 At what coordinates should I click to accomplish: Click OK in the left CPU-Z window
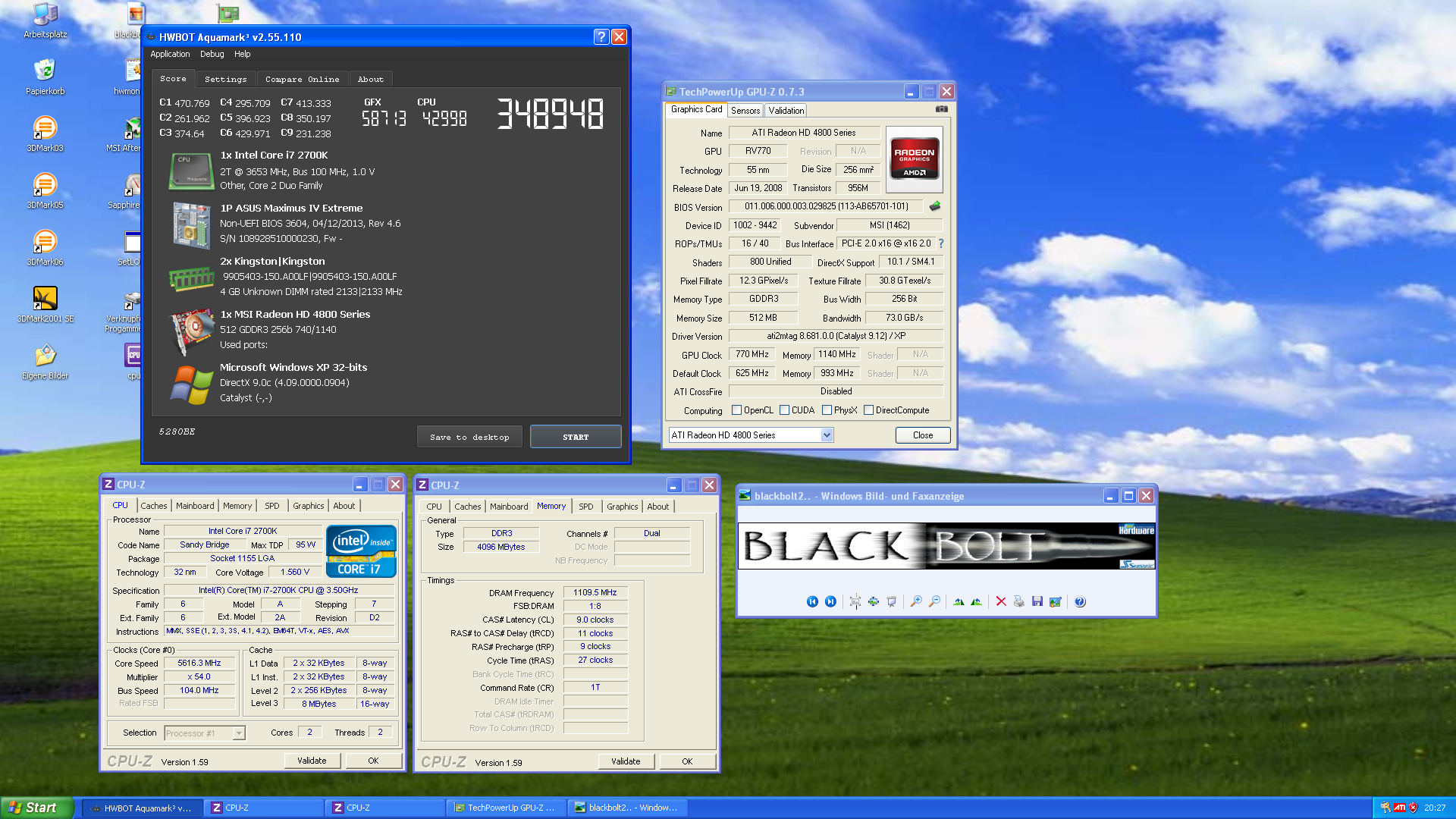point(373,761)
